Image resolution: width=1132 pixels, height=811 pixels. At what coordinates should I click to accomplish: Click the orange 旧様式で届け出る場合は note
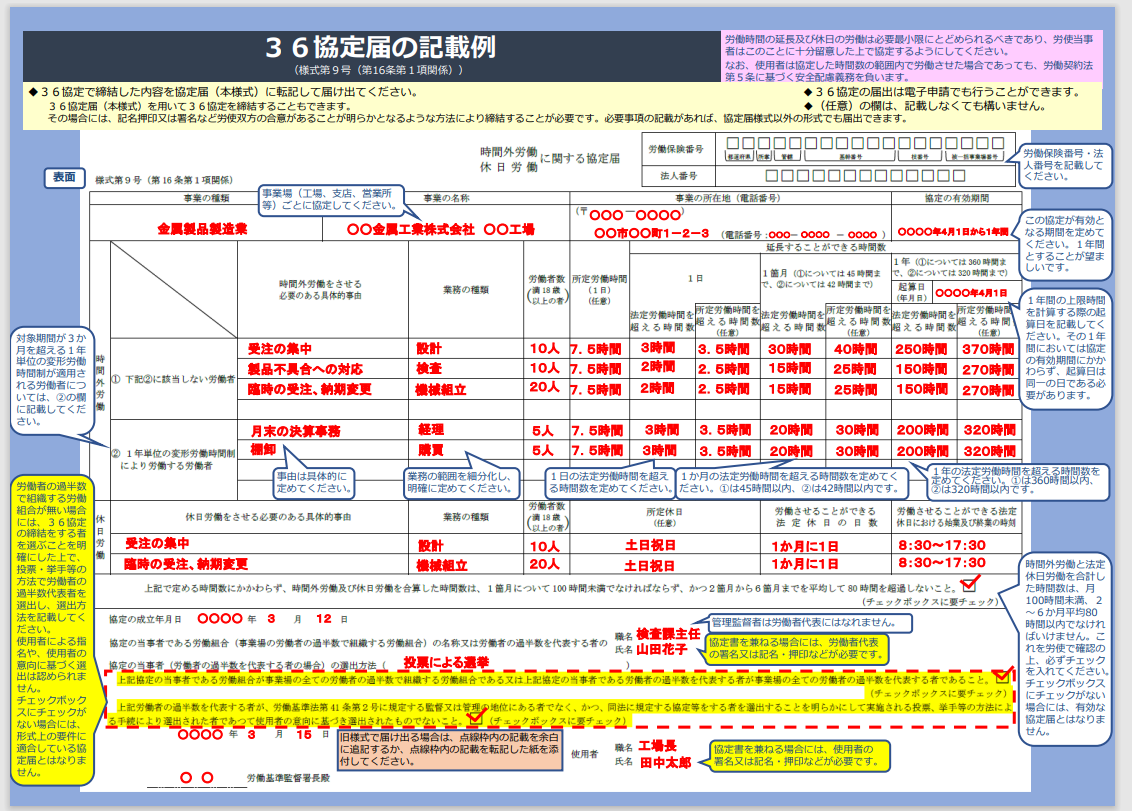coord(449,750)
